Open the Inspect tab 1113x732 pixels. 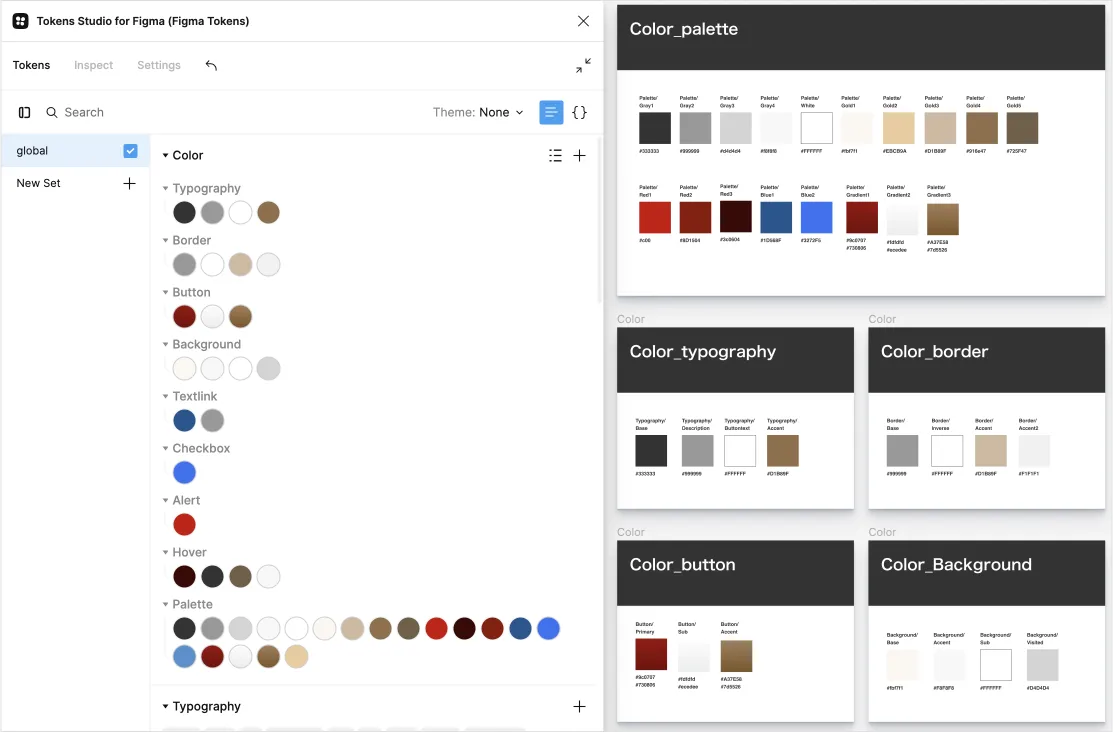(93, 66)
